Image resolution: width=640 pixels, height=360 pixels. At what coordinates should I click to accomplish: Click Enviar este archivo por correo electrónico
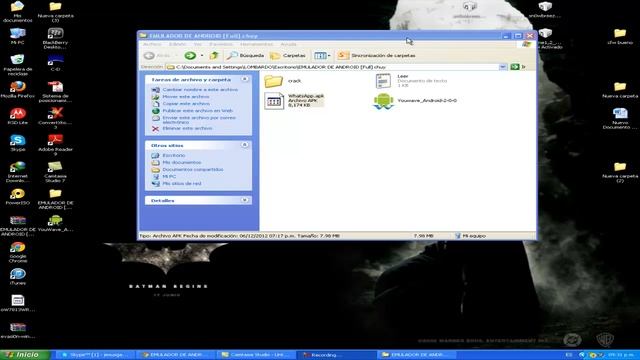(x=199, y=120)
